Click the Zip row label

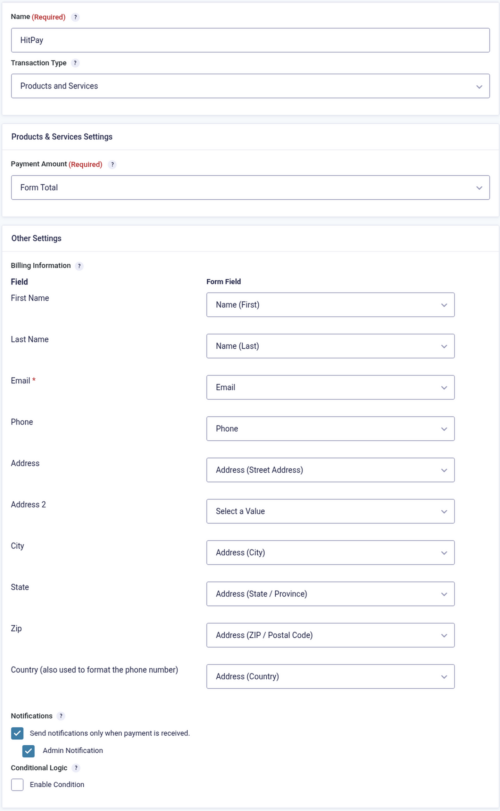coord(17,629)
